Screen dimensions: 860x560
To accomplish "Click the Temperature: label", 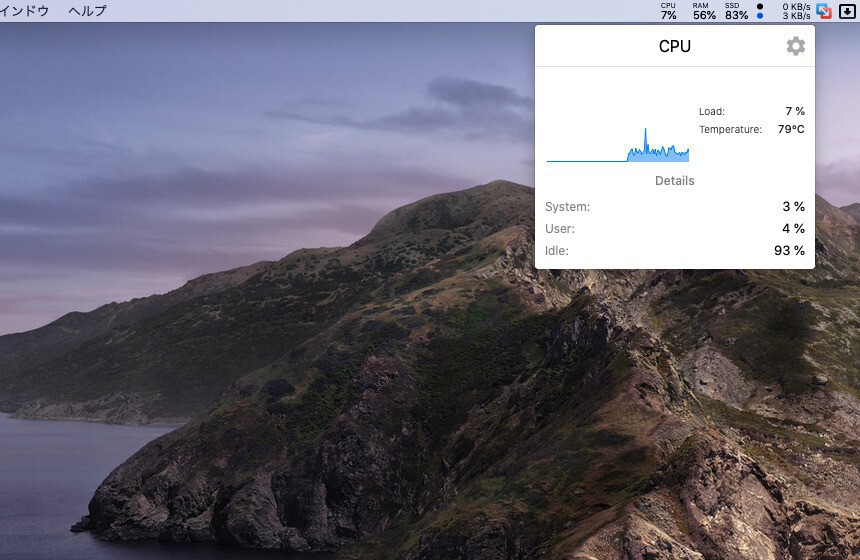I will click(731, 129).
